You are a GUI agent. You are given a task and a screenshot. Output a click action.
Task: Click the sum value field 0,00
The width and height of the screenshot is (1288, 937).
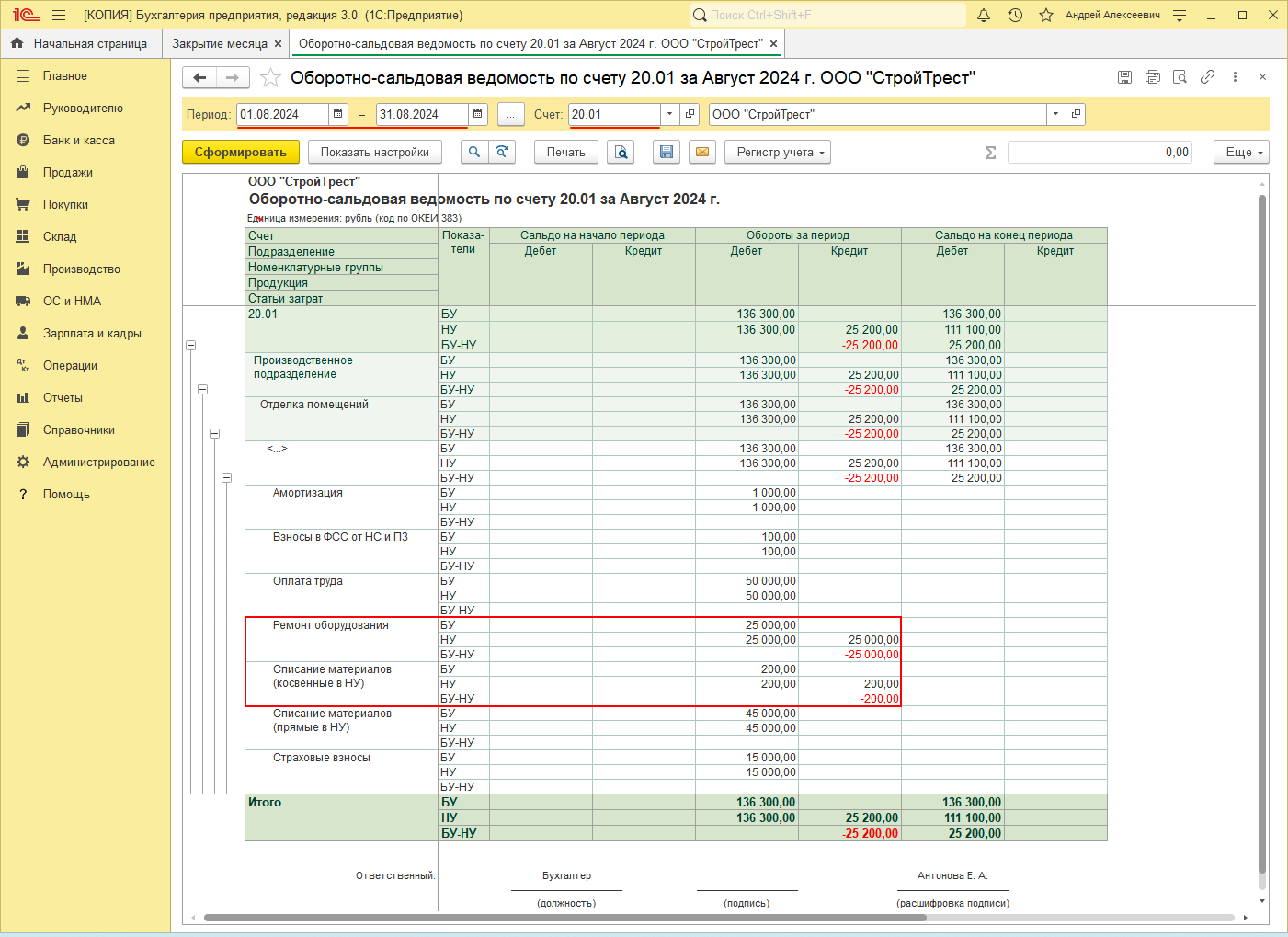(1100, 153)
